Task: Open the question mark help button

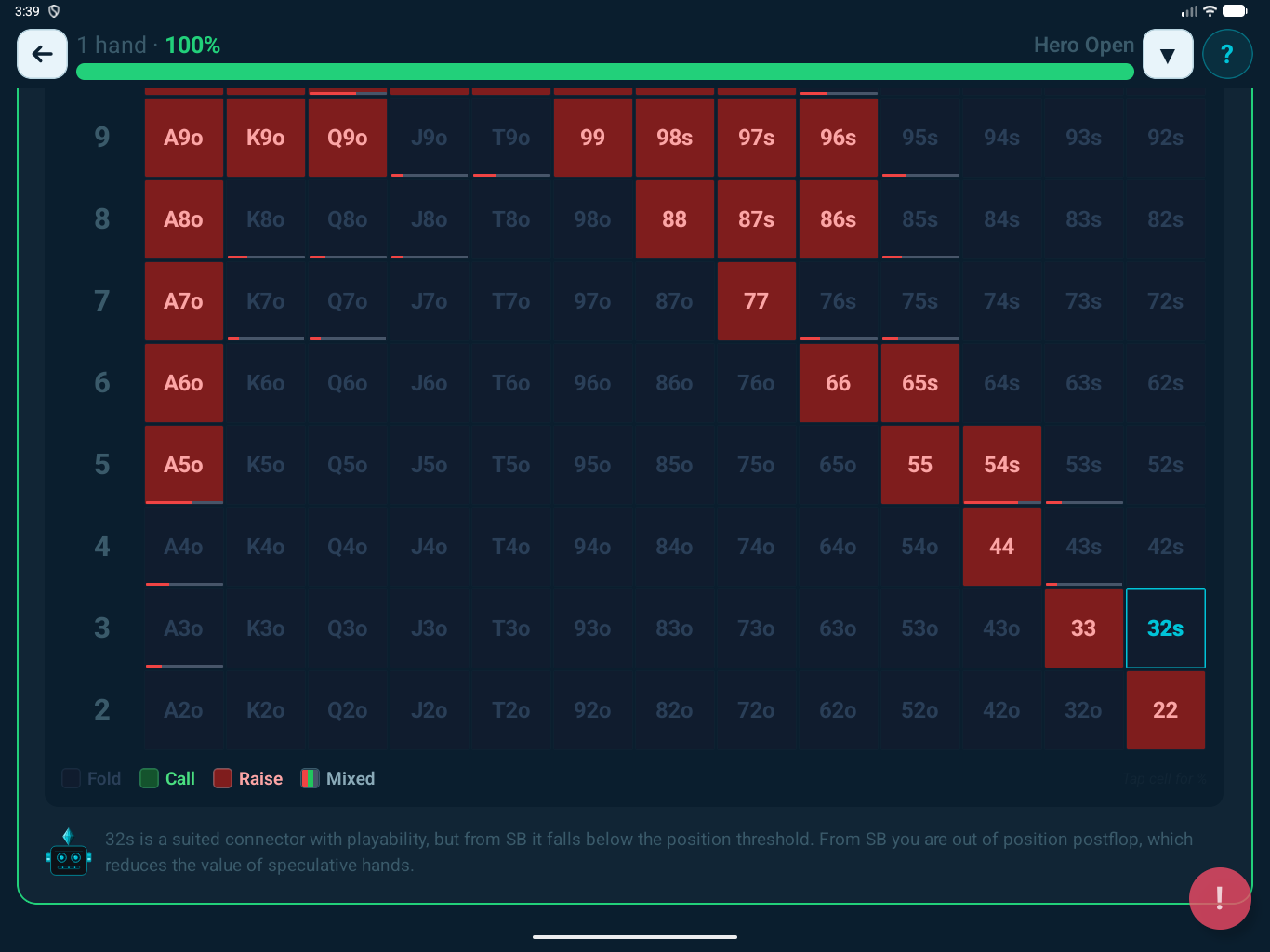Action: 1226,54
